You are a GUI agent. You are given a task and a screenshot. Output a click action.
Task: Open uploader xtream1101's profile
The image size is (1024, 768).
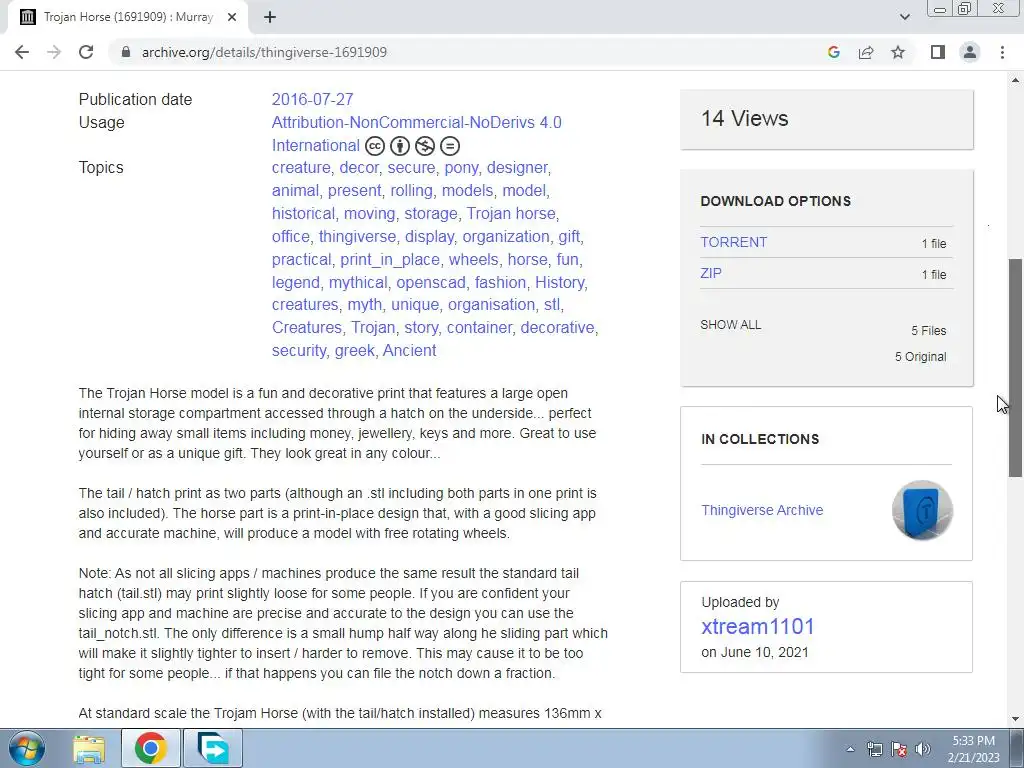pos(758,626)
